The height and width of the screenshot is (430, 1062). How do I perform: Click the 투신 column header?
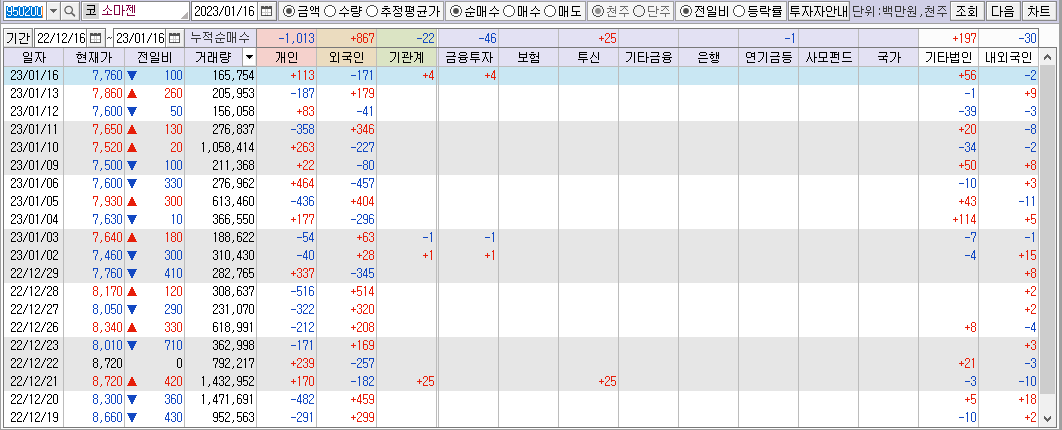pyautogui.click(x=589, y=58)
